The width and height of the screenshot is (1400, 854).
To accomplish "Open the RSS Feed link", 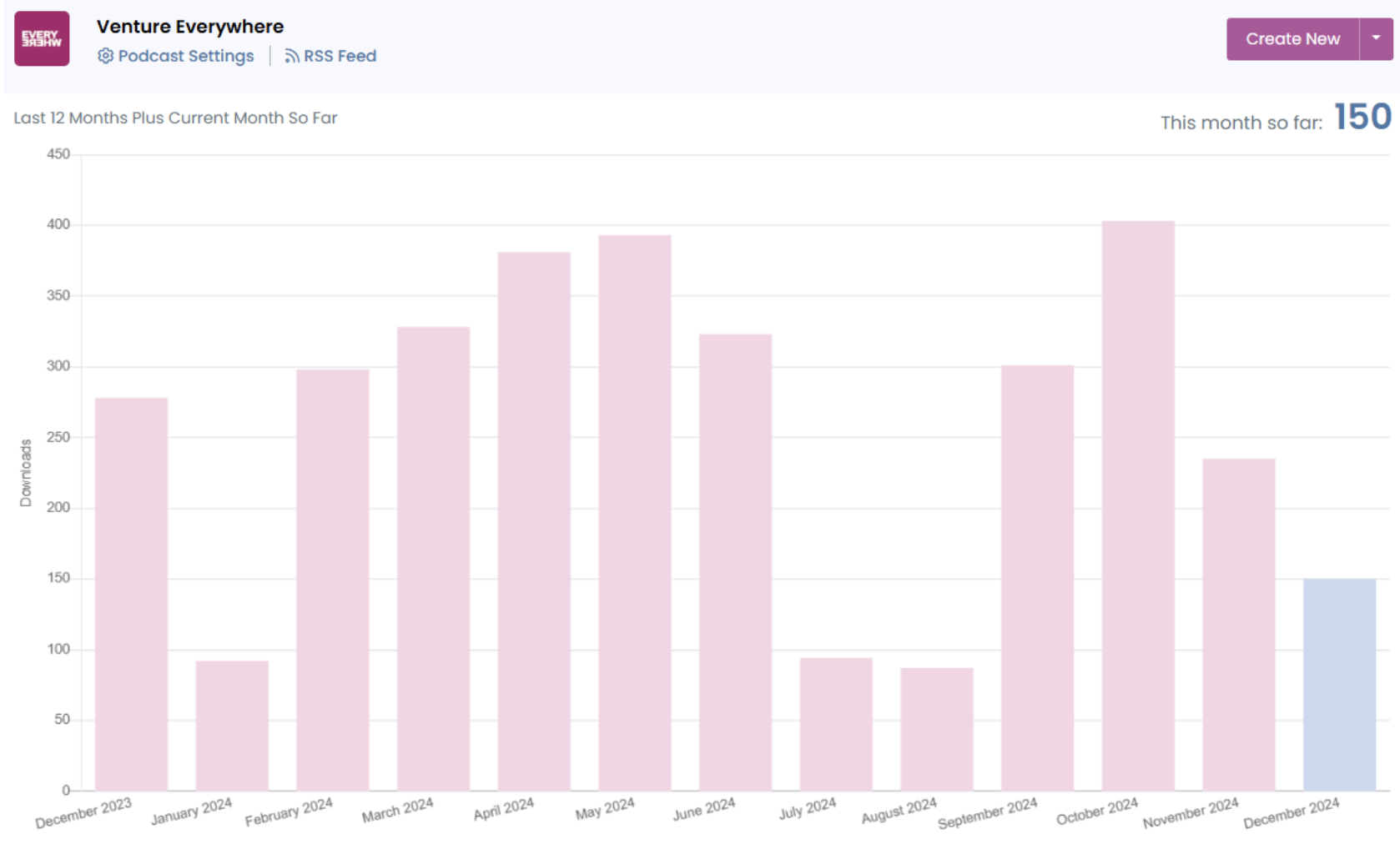I will [340, 56].
